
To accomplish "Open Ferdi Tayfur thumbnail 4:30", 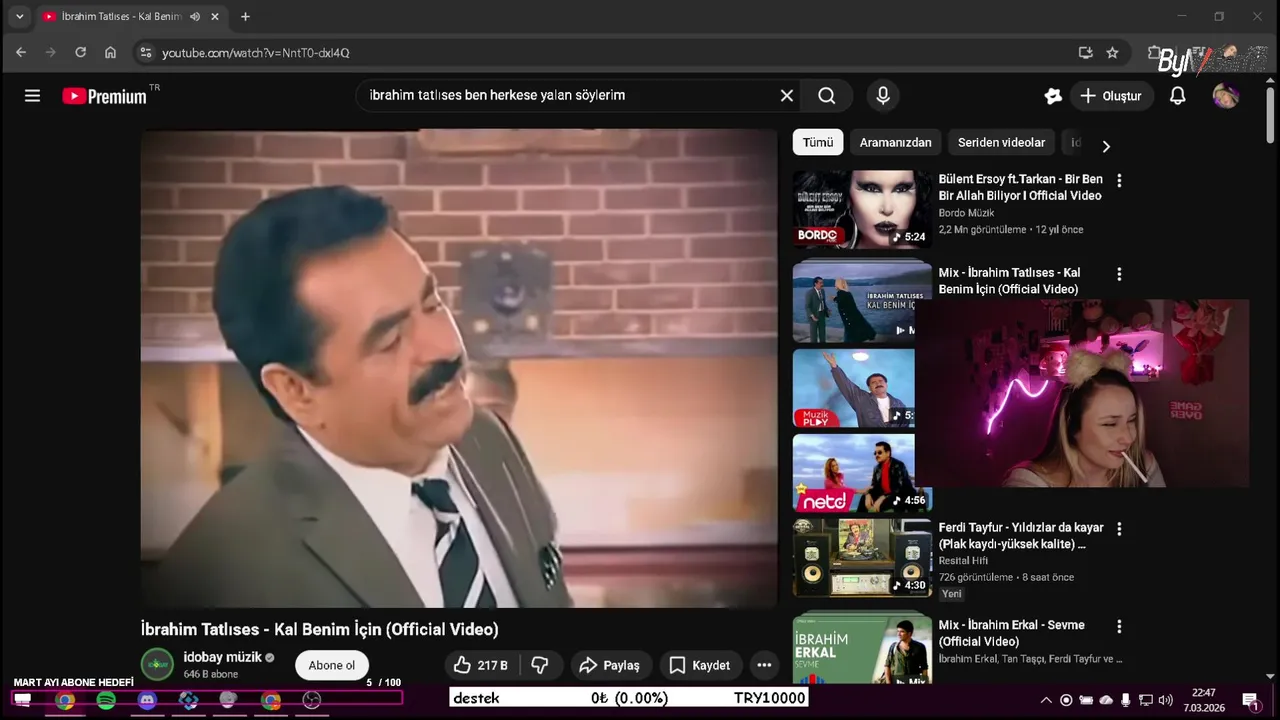I will click(862, 557).
